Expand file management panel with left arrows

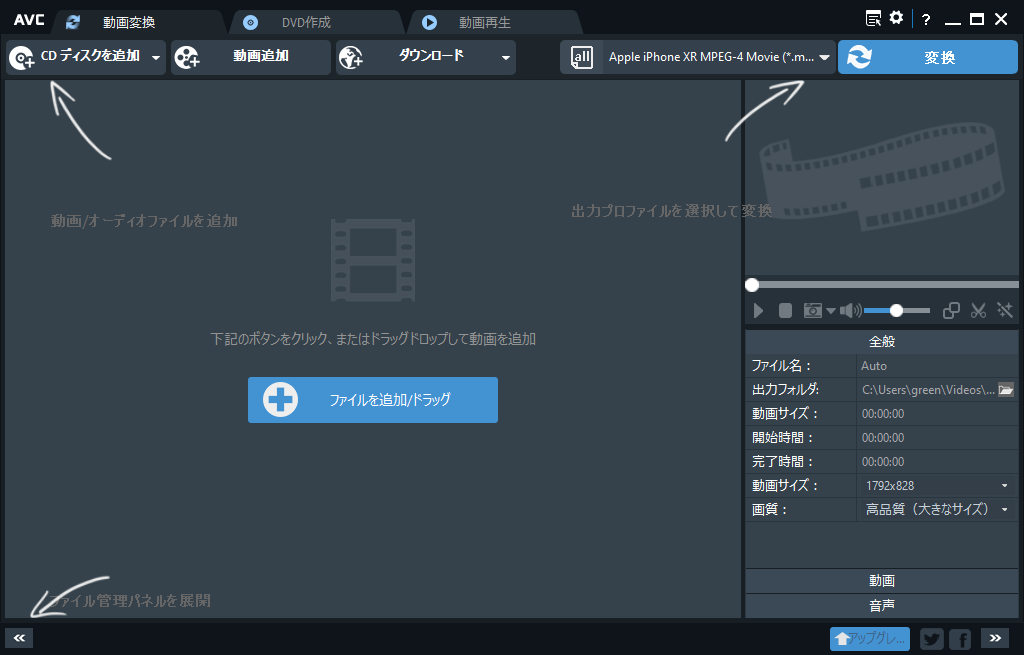pyautogui.click(x=19, y=637)
